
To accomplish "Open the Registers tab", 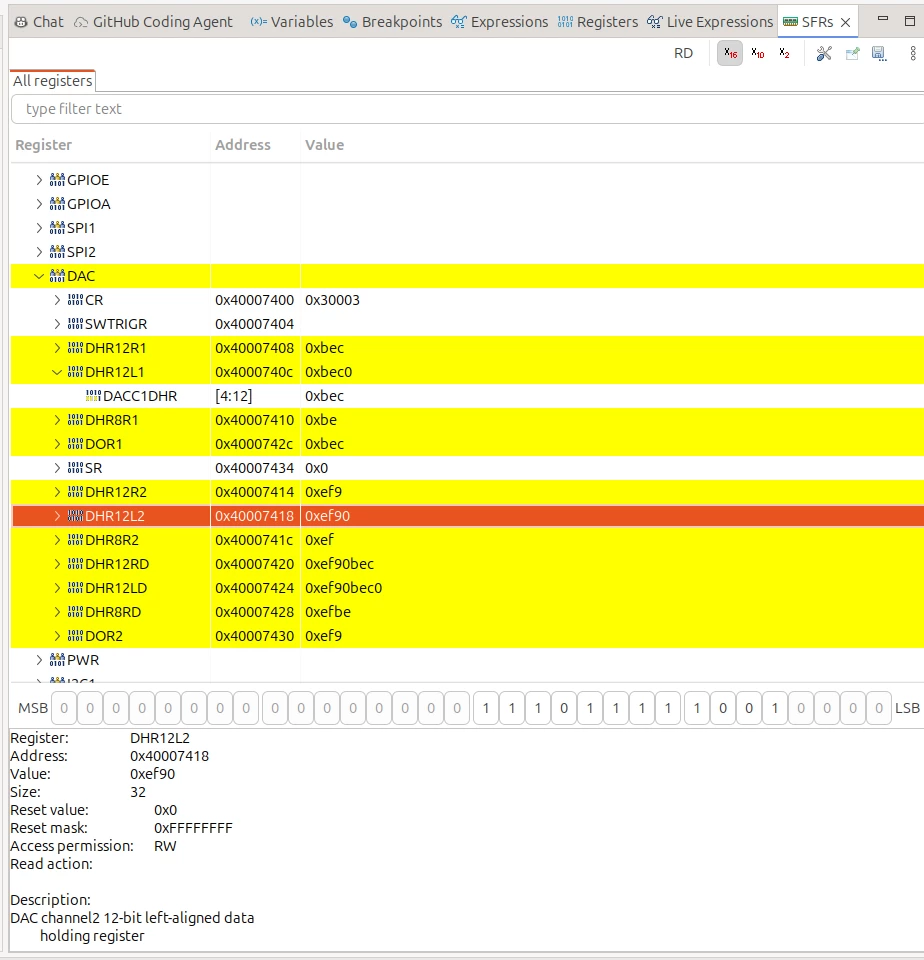I will 598,22.
